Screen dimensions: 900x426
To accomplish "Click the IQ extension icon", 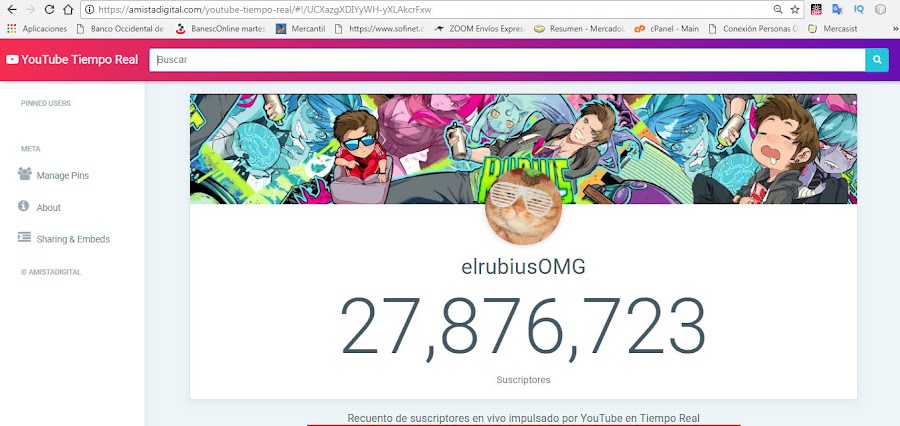I will 859,9.
